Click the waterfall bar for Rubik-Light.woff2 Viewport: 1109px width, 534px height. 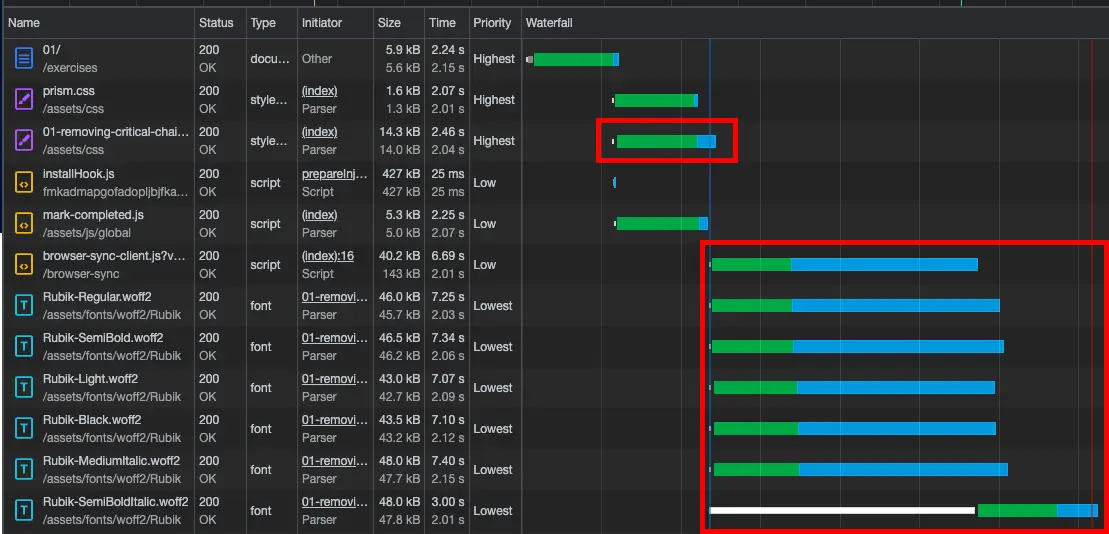coord(853,387)
